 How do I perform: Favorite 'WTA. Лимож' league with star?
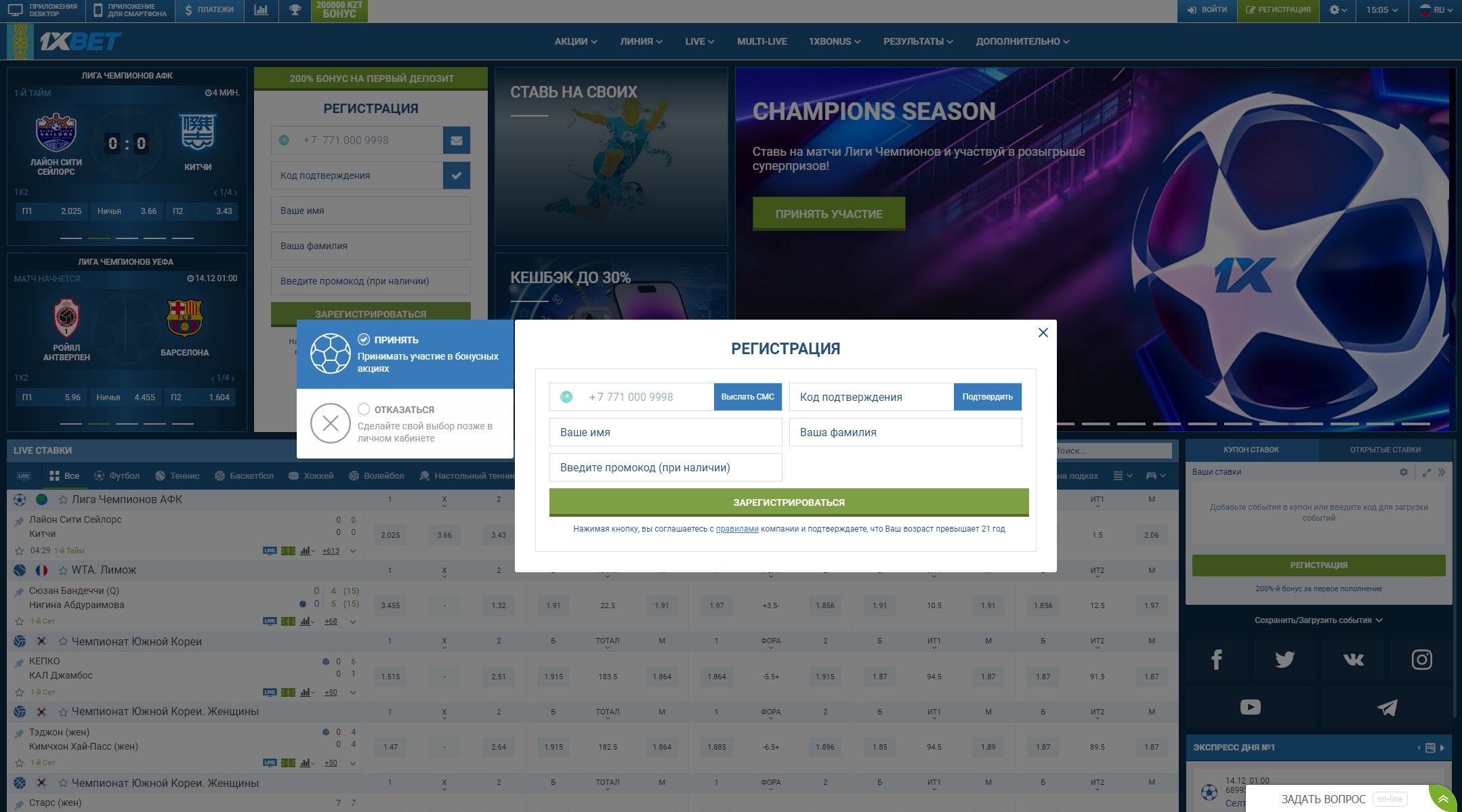click(63, 570)
